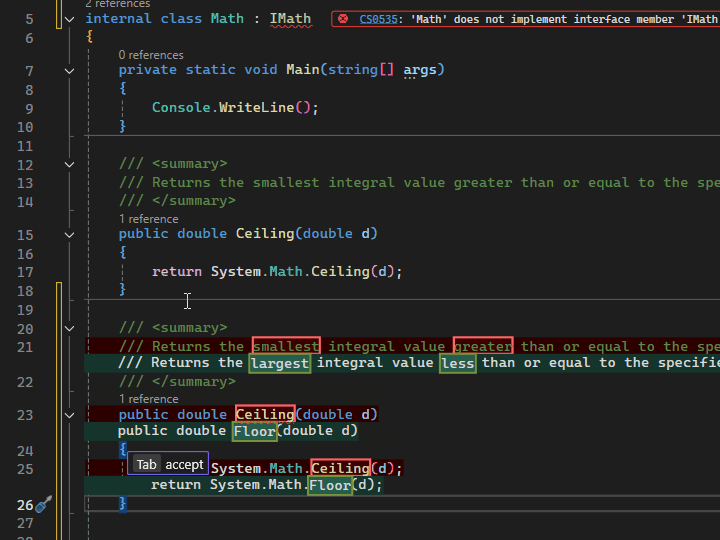Click the return statement on line 17
Screen dimensions: 720x540
tap(277, 271)
